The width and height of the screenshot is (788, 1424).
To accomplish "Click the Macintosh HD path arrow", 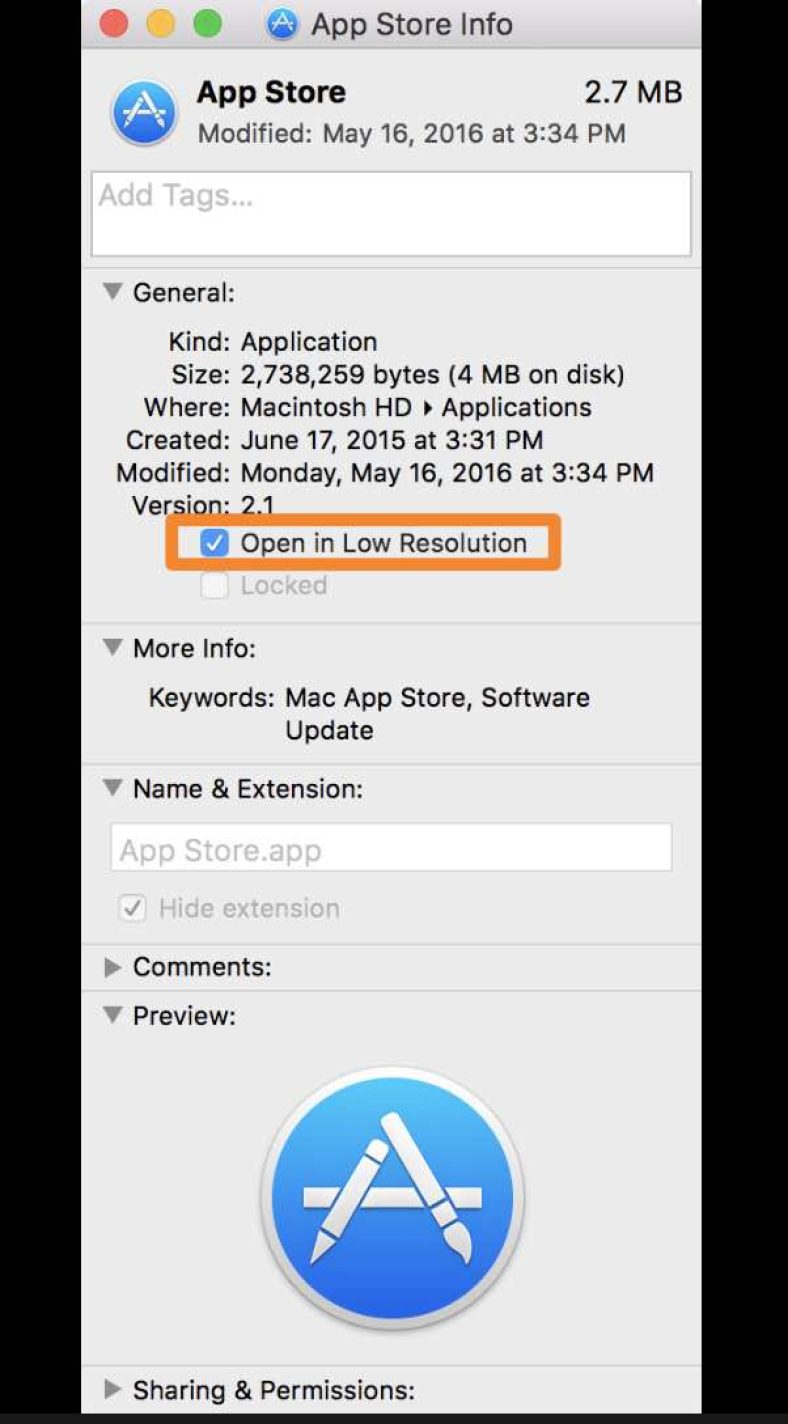I will tap(429, 408).
